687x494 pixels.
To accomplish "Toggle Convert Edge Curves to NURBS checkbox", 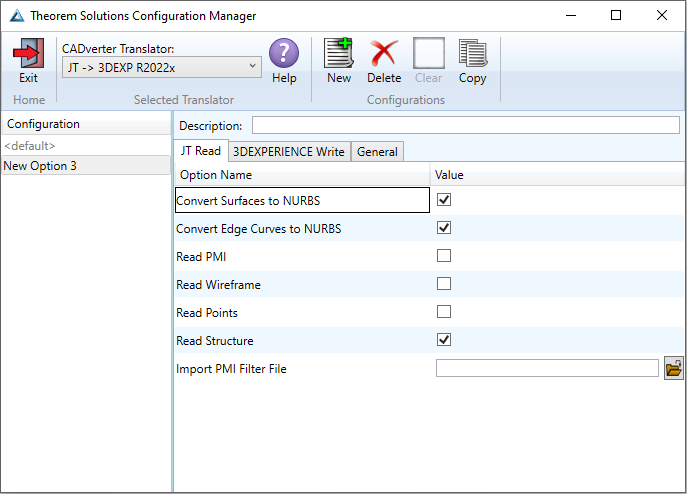I will [x=444, y=228].
